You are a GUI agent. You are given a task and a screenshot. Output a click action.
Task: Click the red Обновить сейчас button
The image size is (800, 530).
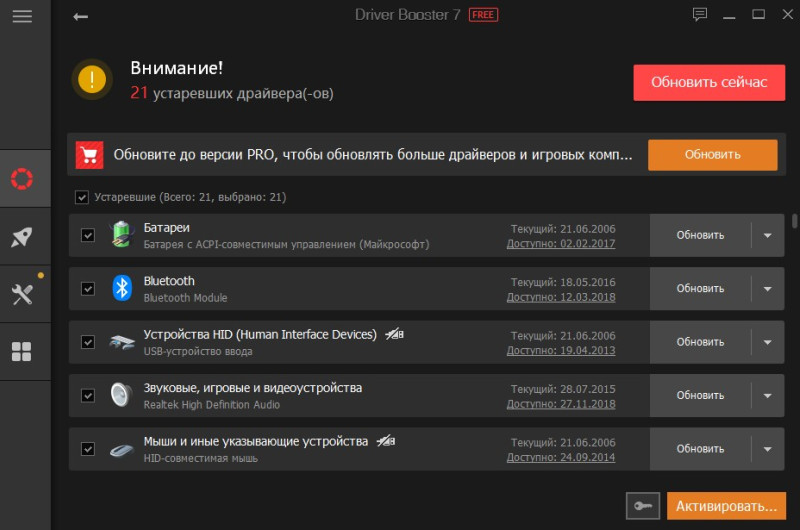[709, 82]
